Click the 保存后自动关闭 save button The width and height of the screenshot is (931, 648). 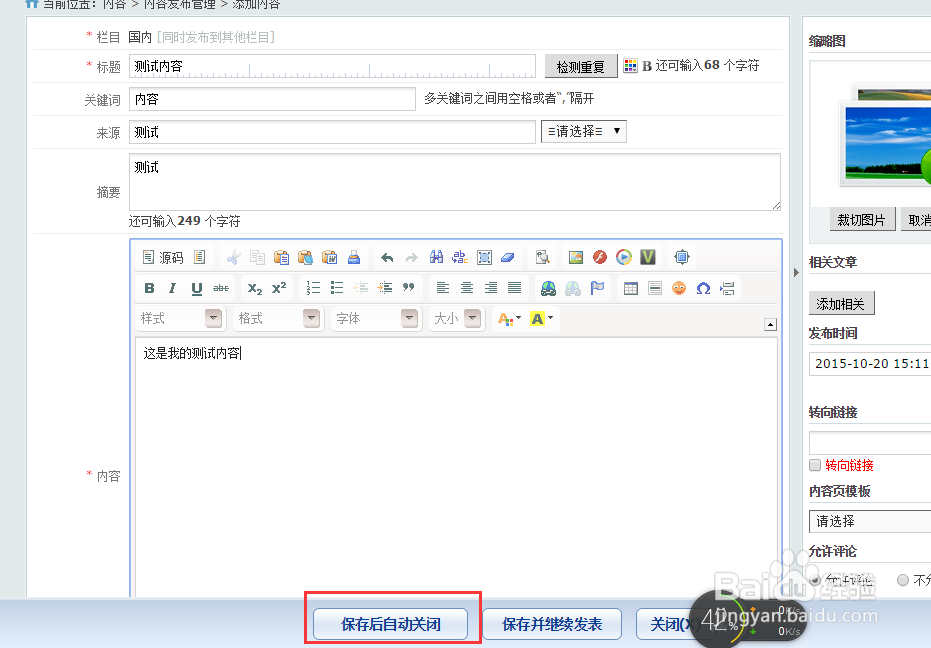[x=390, y=623]
